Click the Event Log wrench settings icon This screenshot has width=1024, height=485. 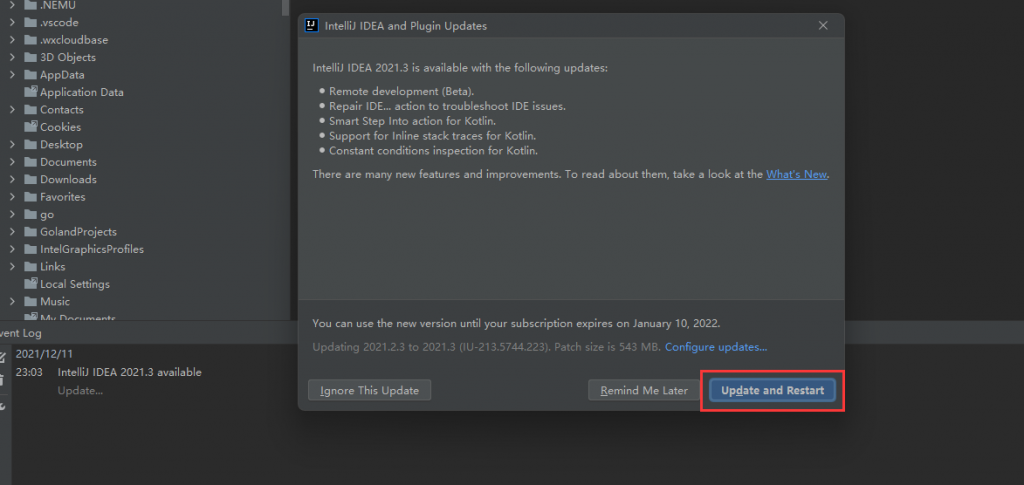coord(3,406)
